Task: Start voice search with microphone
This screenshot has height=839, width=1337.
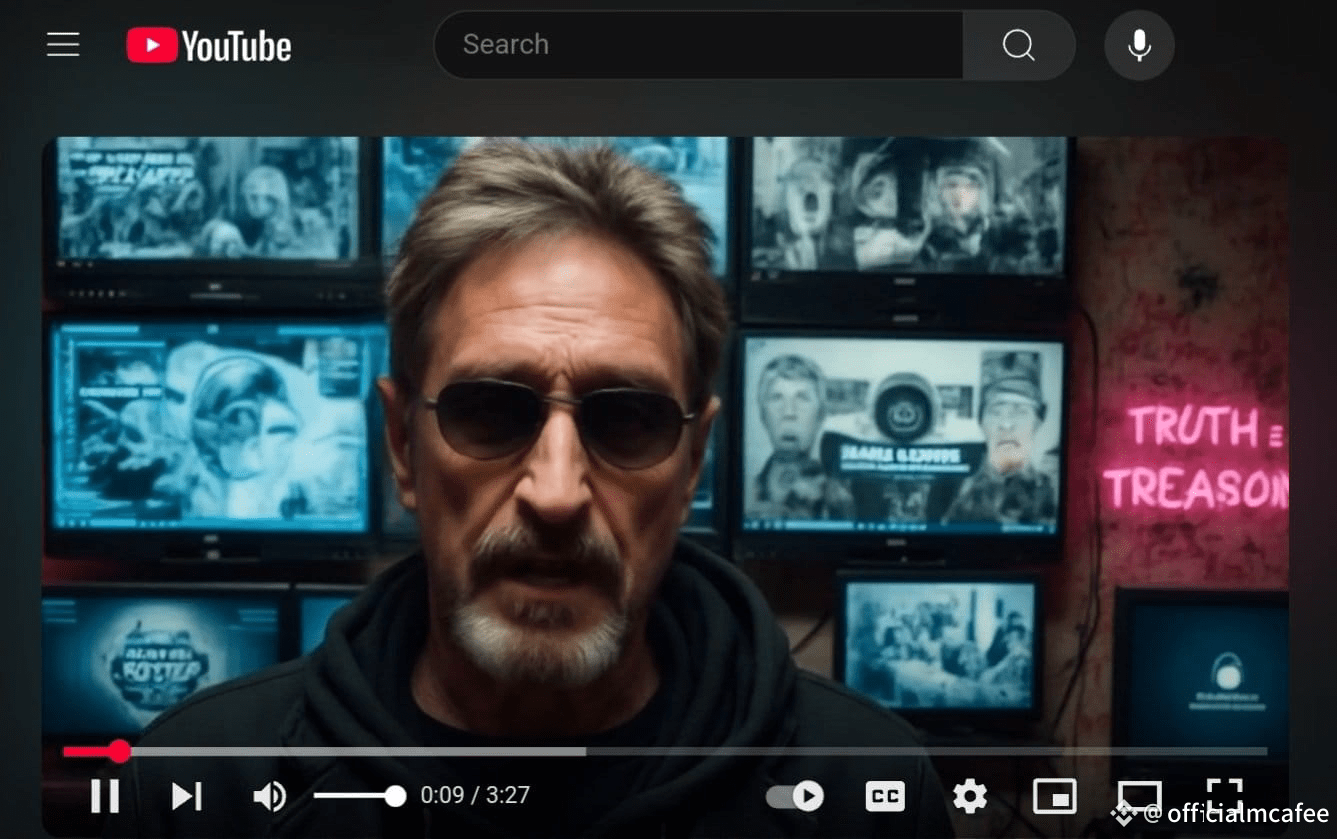Action: (x=1139, y=45)
